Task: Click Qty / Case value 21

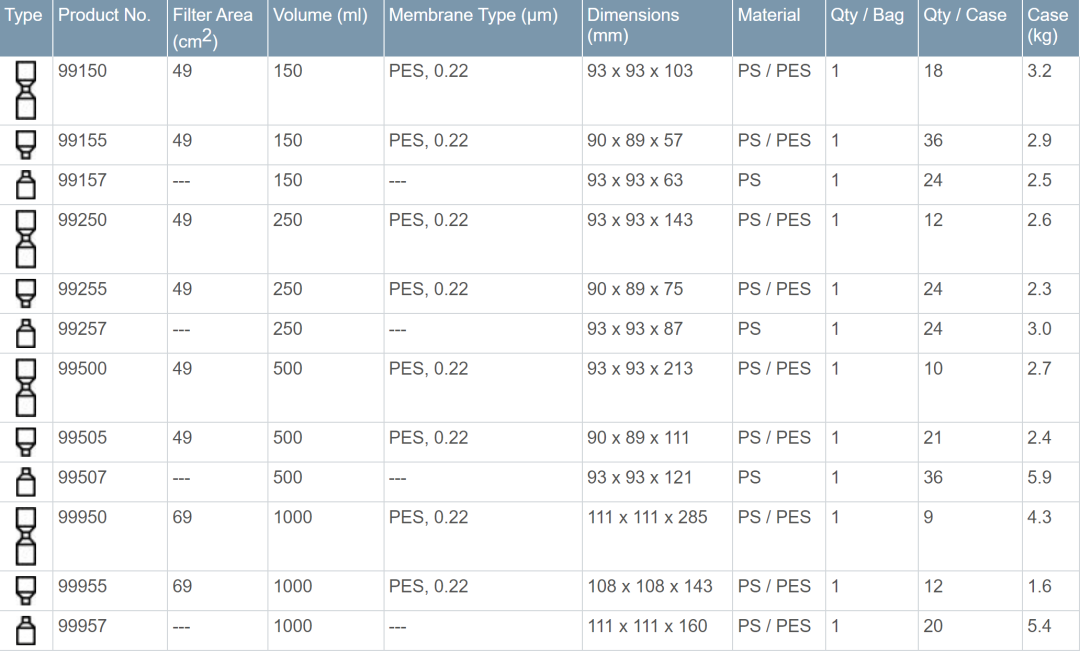Action: (933, 438)
